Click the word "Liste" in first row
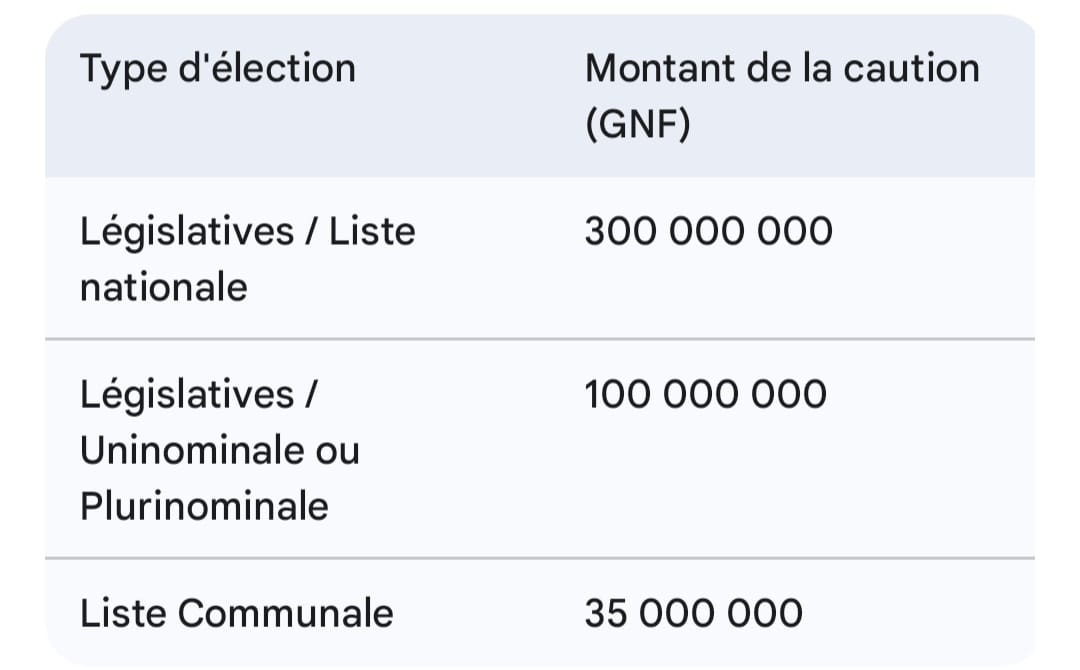The width and height of the screenshot is (1080, 670). point(372,231)
